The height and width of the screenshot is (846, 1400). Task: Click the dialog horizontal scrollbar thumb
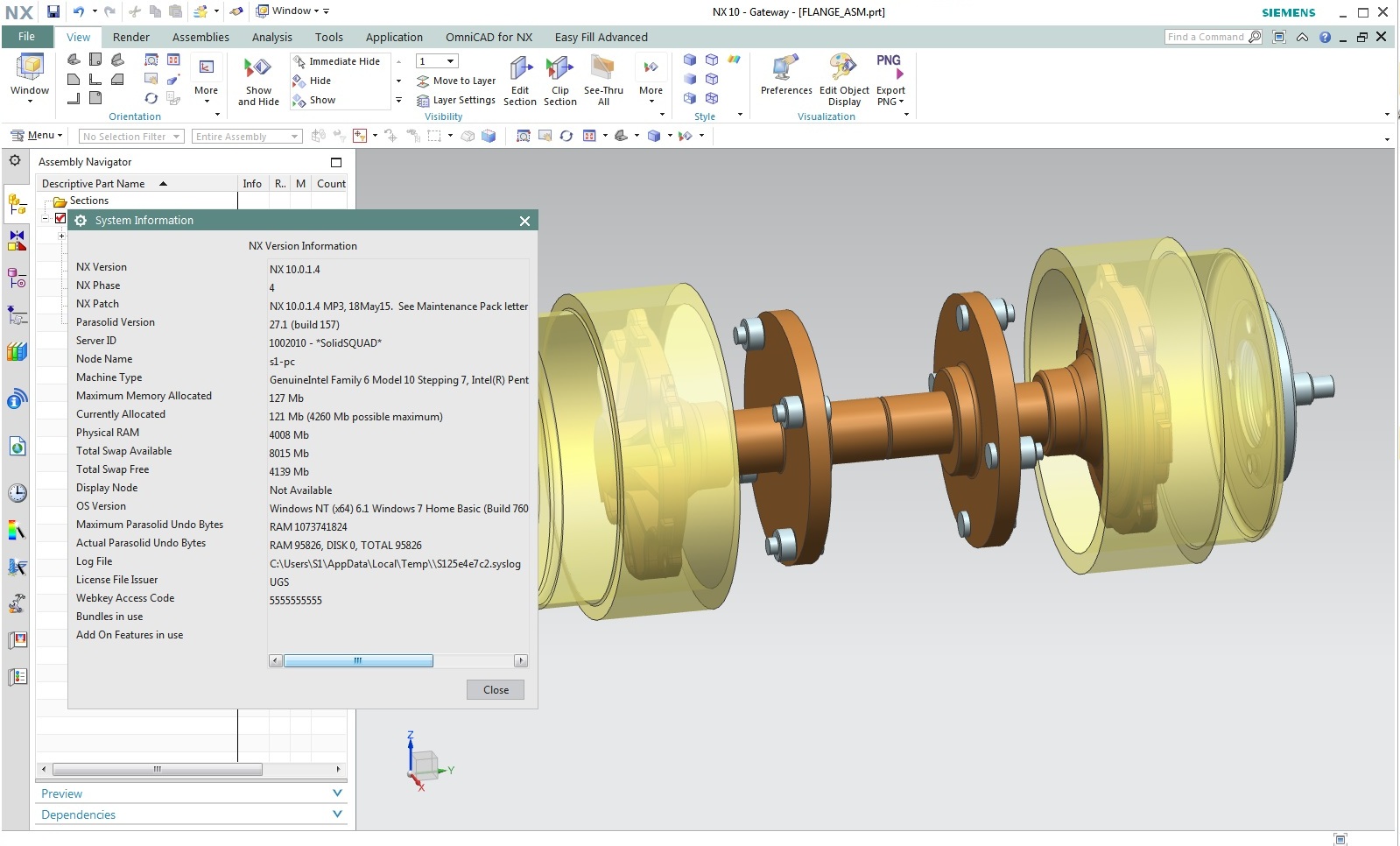click(x=358, y=660)
